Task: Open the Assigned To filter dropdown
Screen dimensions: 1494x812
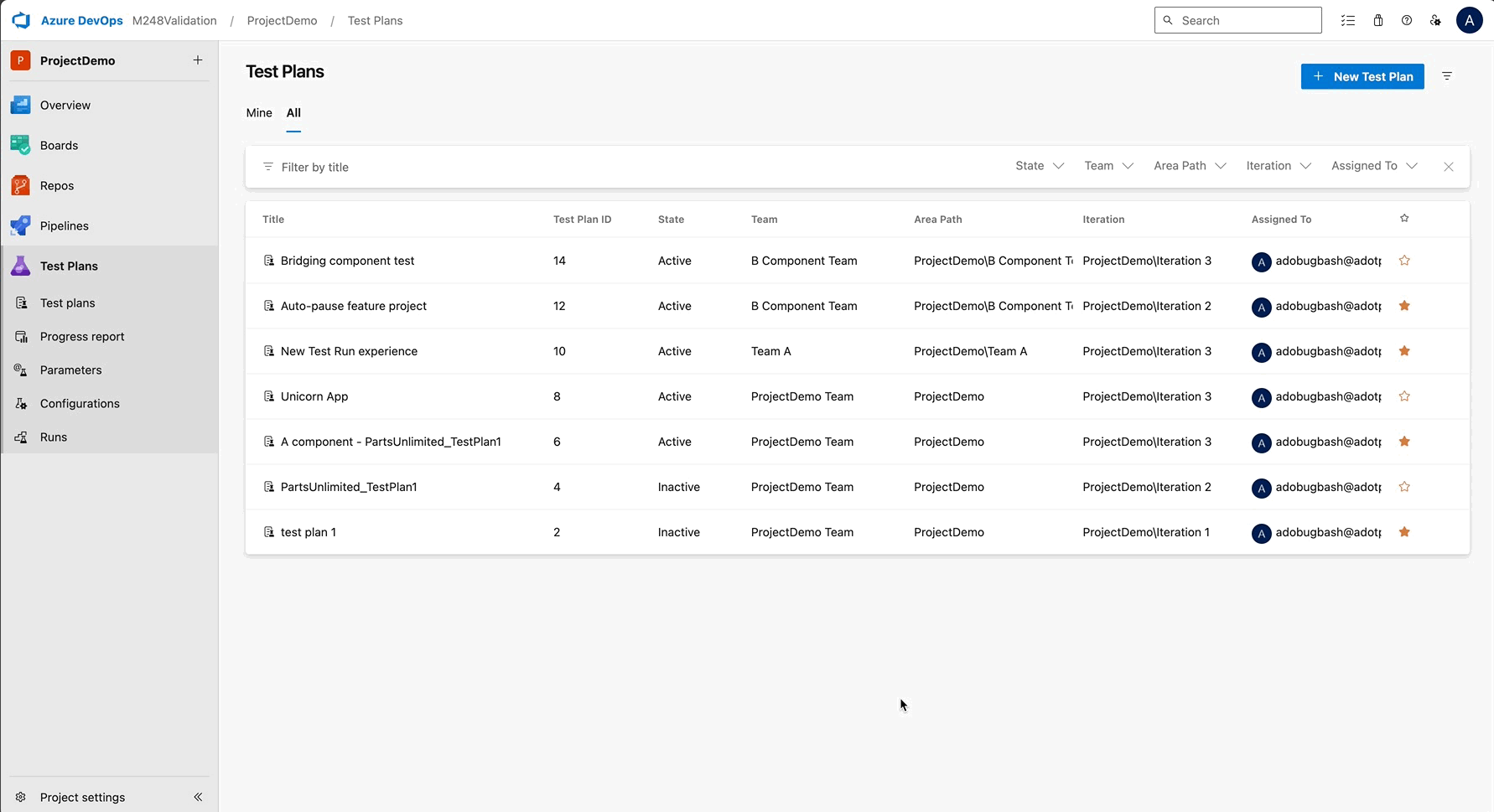Action: 1372,166
